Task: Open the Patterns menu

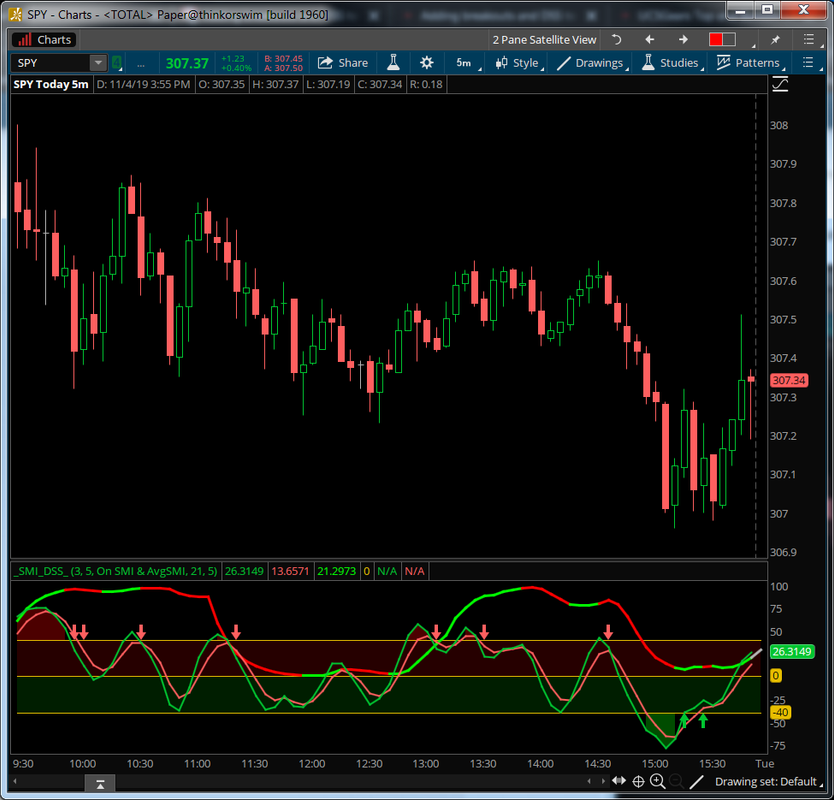Action: (x=750, y=63)
